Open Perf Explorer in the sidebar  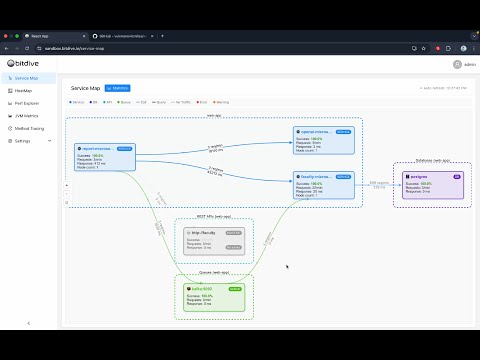click(x=29, y=103)
